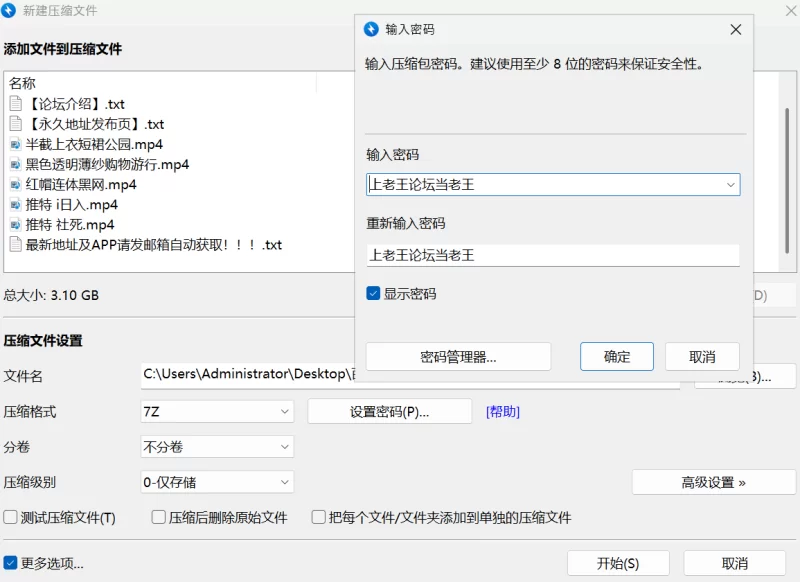This screenshot has height=582, width=800.
Task: Select file name 推特 社死.mp4
Action: pos(70,224)
